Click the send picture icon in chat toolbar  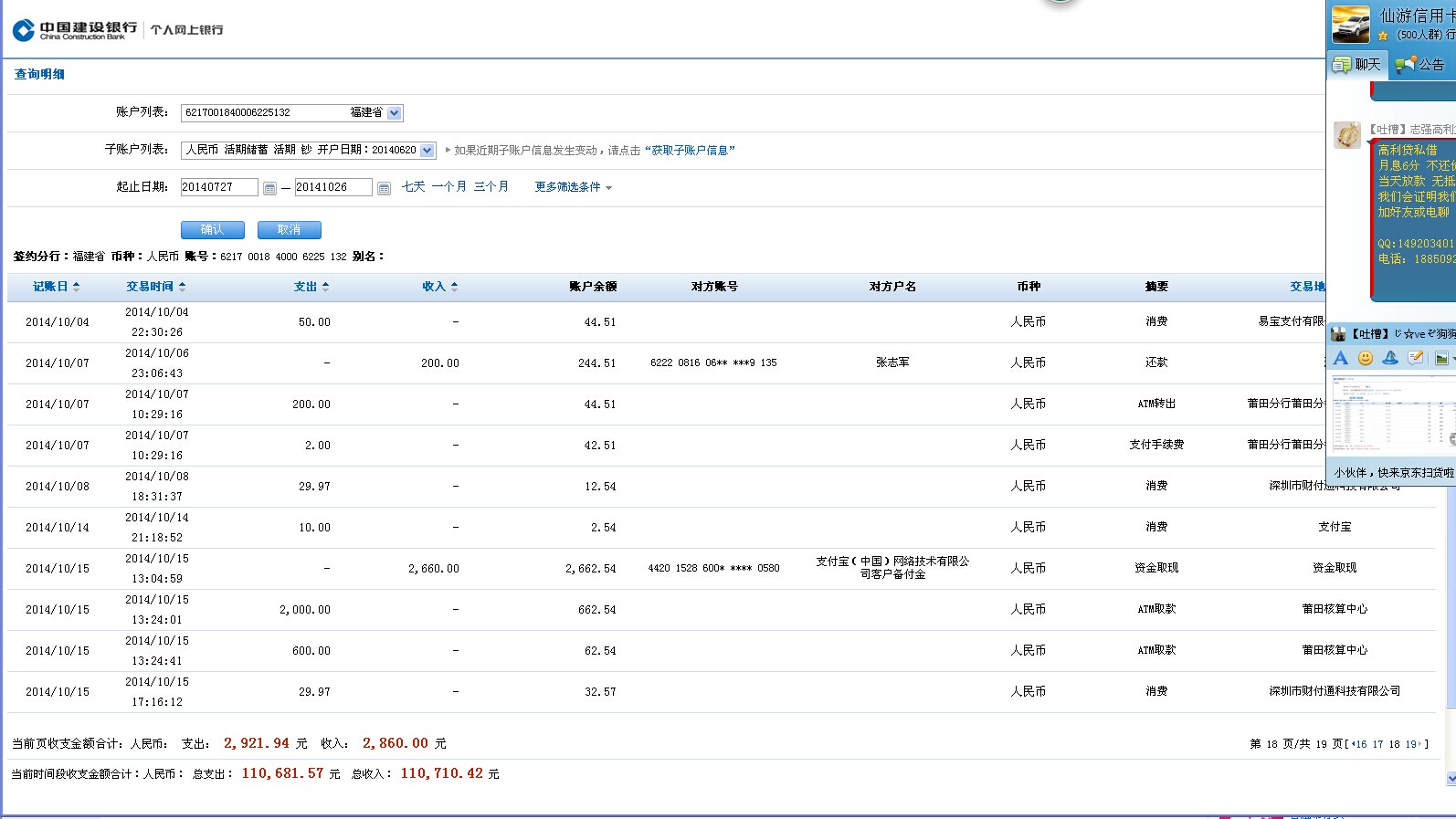point(1441,358)
